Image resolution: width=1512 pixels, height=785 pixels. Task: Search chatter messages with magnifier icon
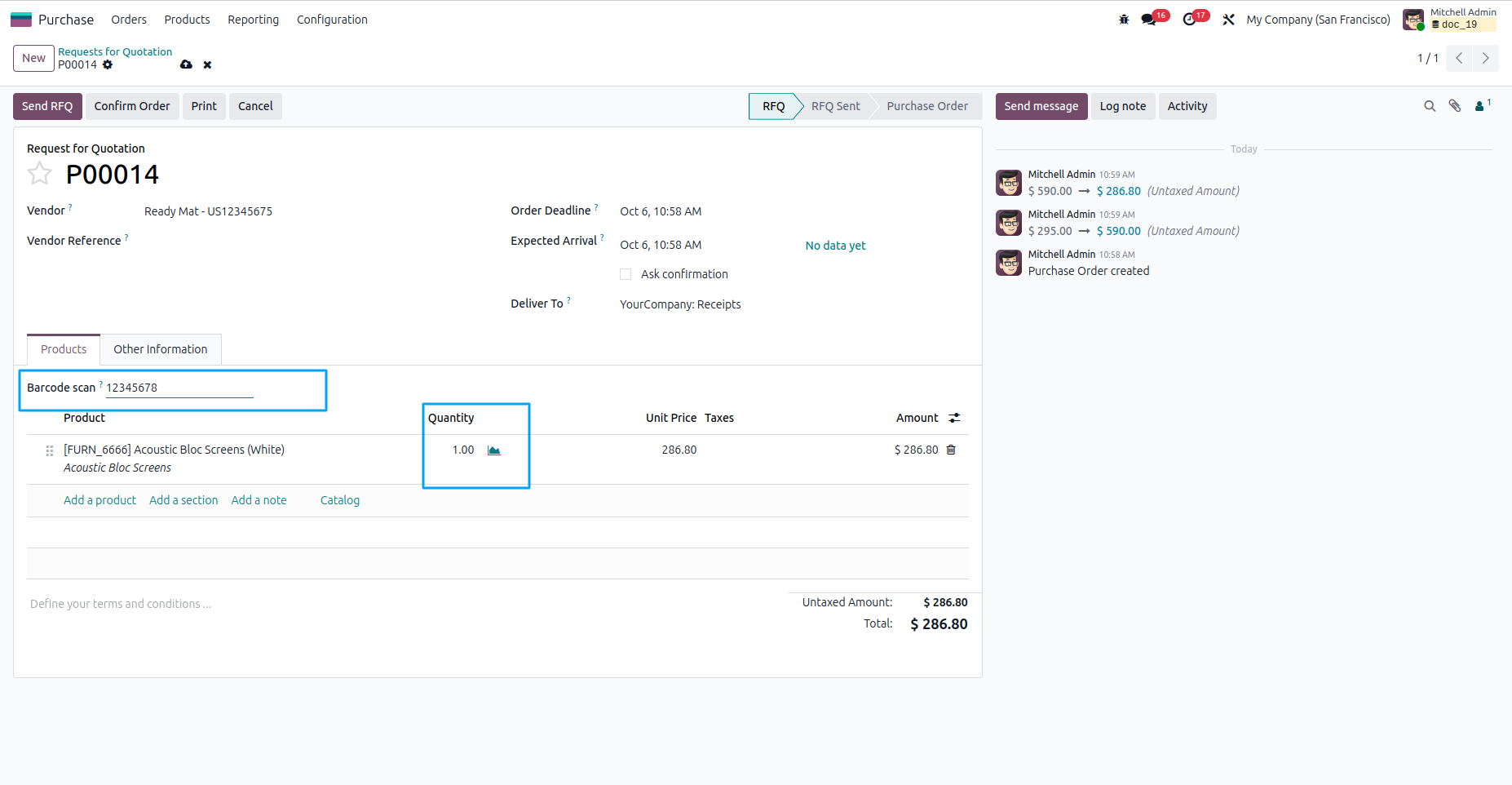[x=1430, y=106]
